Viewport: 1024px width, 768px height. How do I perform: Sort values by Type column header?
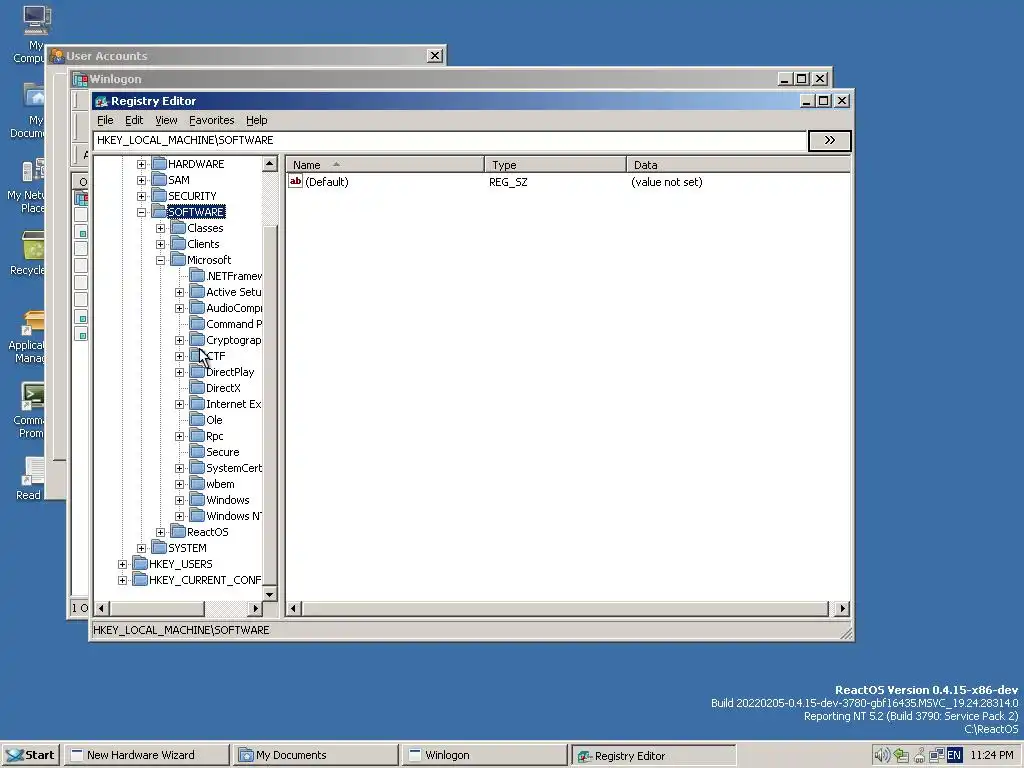tap(555, 165)
